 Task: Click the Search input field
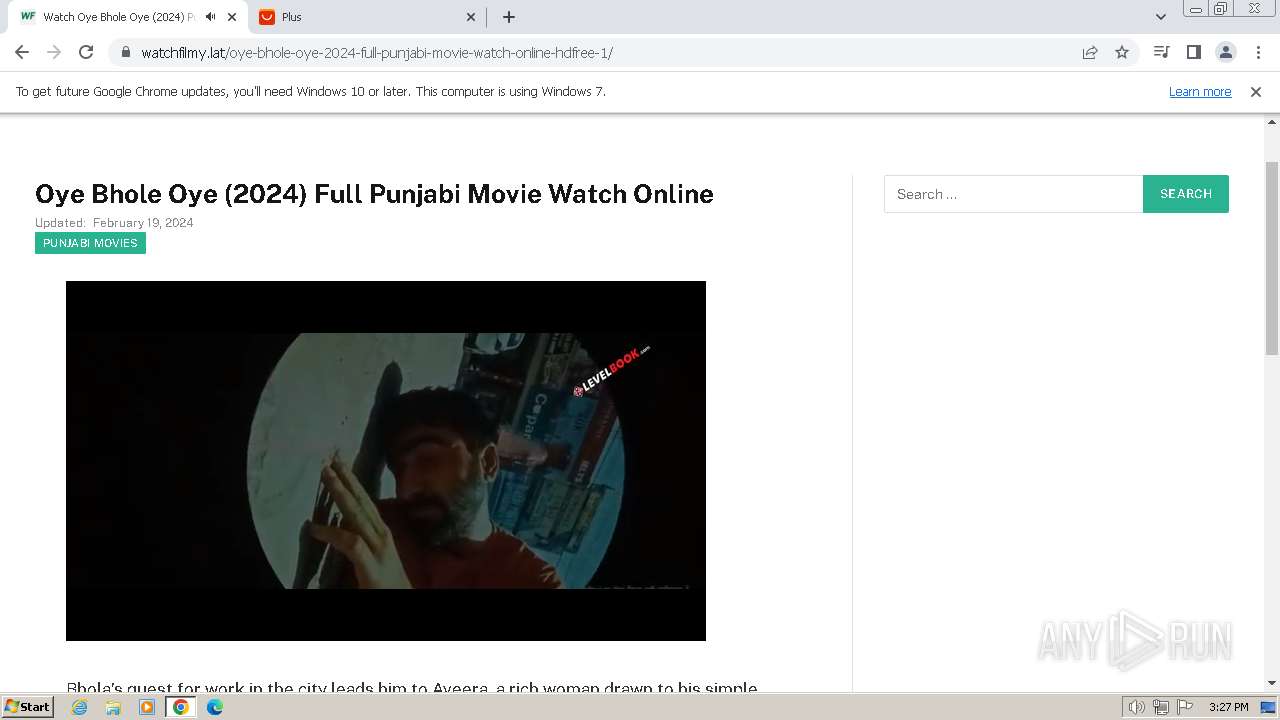[1013, 194]
